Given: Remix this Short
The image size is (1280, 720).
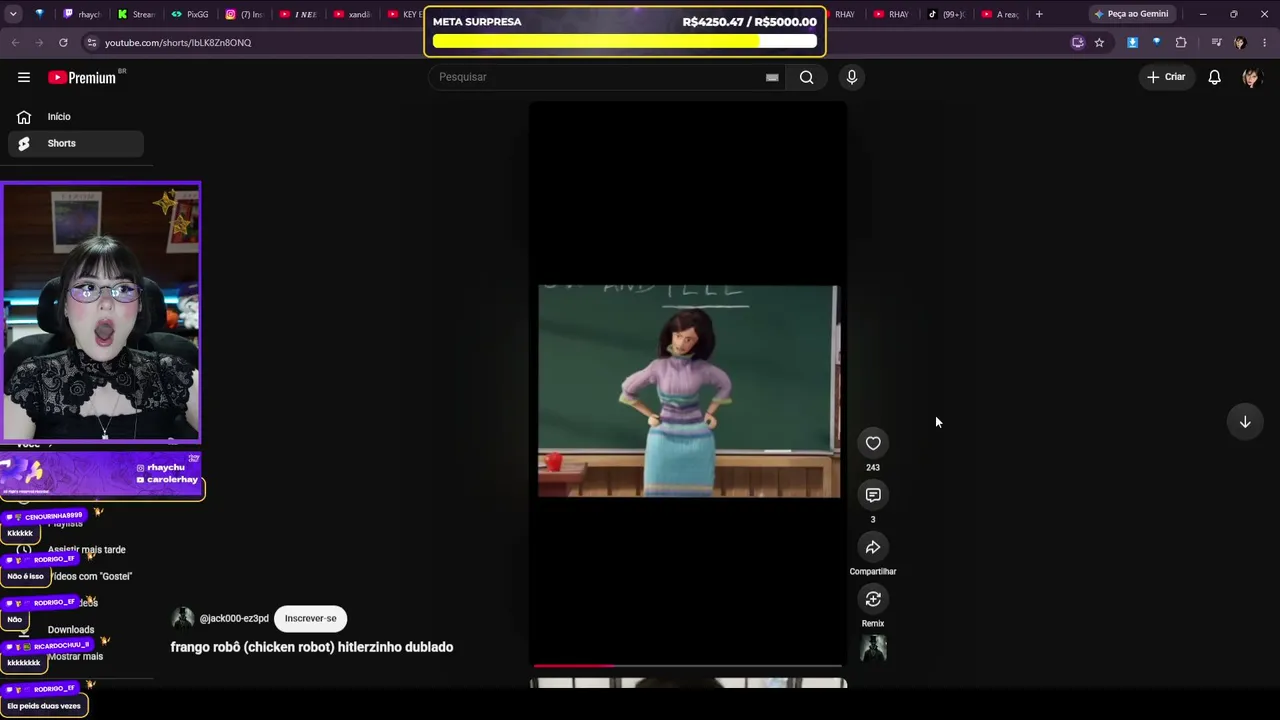Looking at the screenshot, I should click(873, 599).
